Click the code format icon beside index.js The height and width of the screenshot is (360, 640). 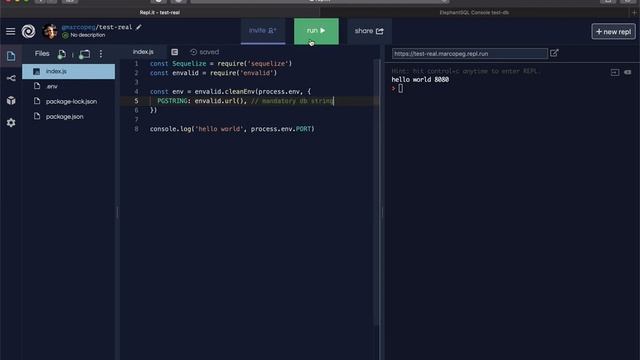(174, 52)
